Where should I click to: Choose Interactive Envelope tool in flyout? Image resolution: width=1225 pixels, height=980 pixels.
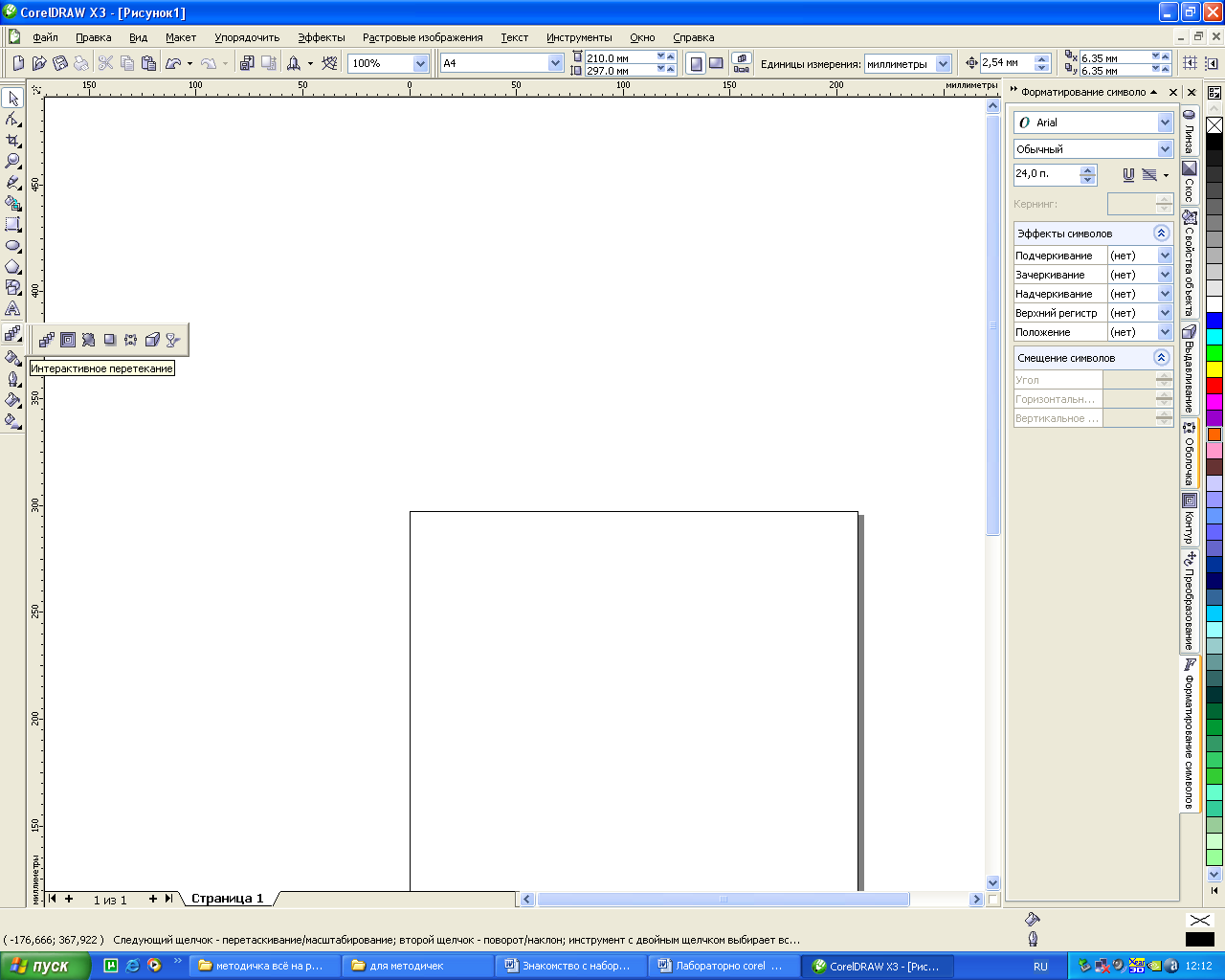(131, 340)
